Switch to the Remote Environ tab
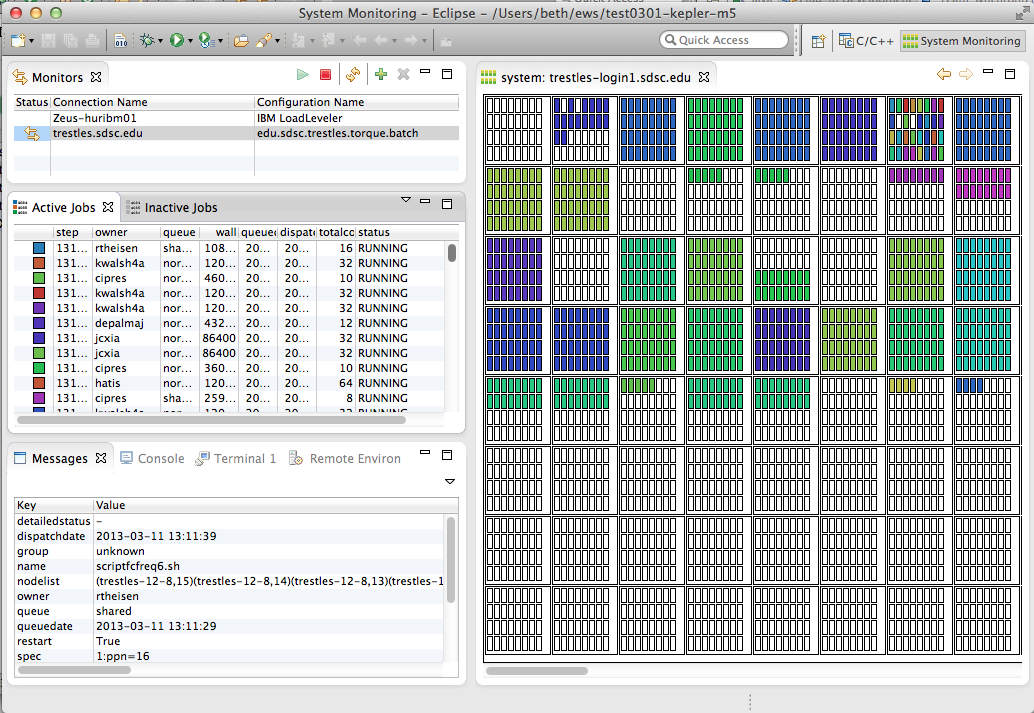The image size is (1034, 713). (x=345, y=458)
